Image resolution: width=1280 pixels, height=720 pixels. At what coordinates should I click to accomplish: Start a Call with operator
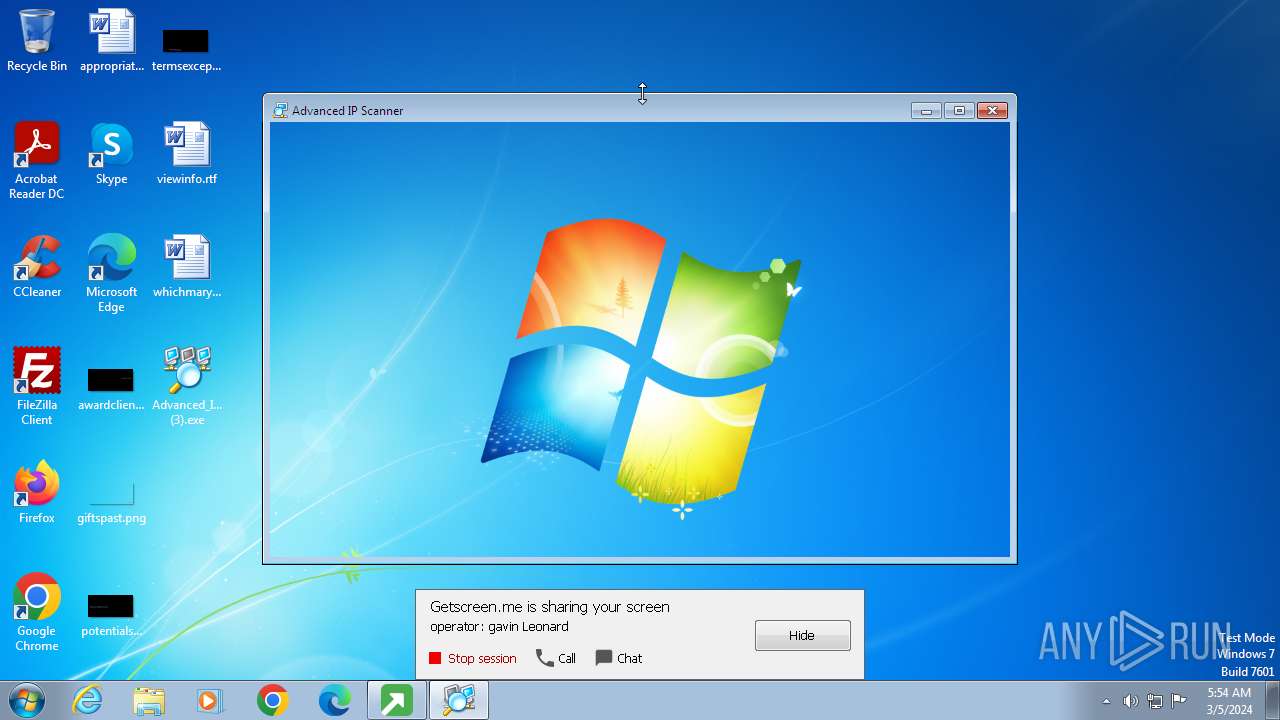[556, 658]
